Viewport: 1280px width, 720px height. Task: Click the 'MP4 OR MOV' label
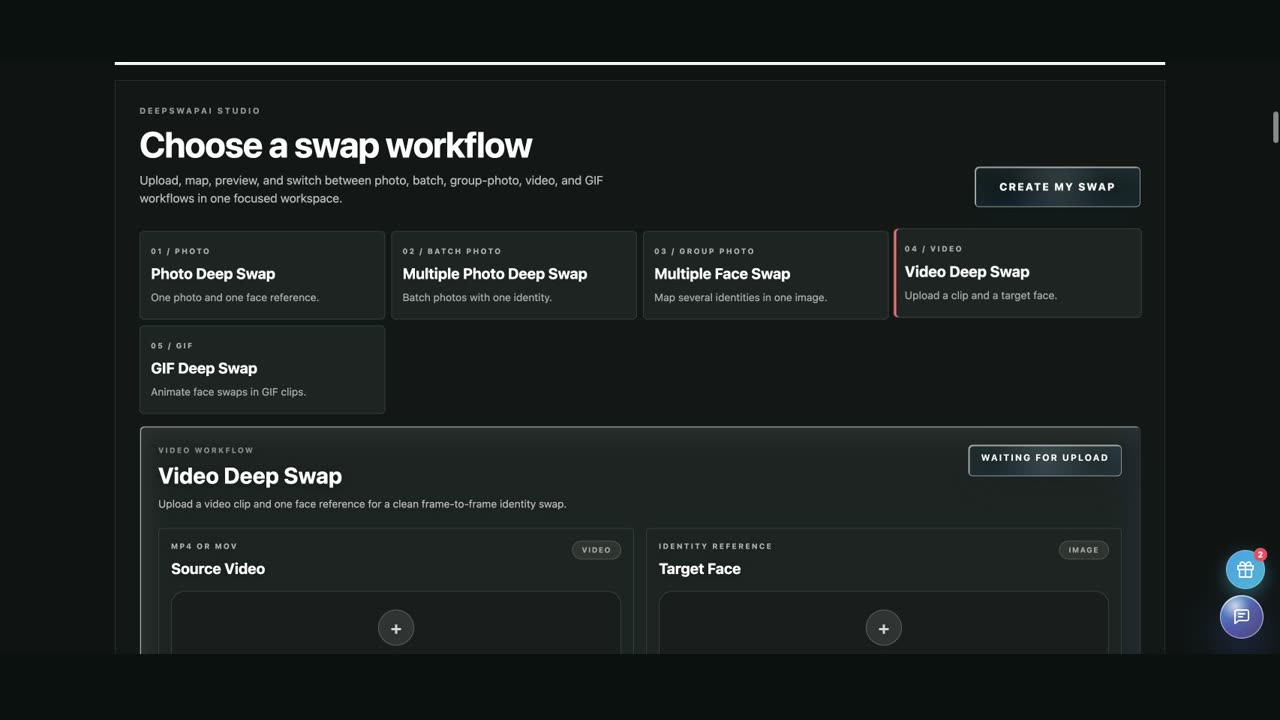pyautogui.click(x=204, y=547)
